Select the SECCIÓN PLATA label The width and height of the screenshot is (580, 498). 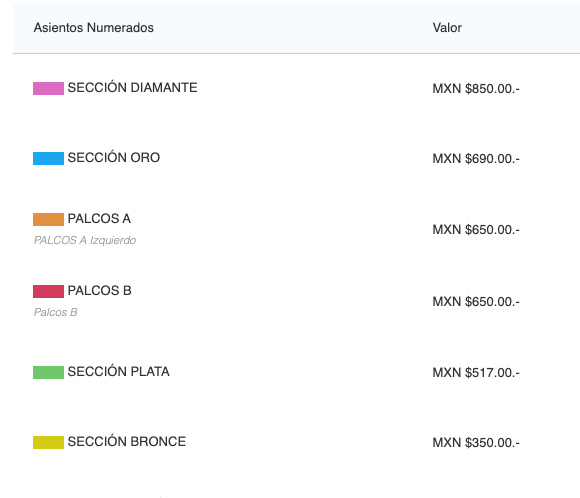pos(118,371)
